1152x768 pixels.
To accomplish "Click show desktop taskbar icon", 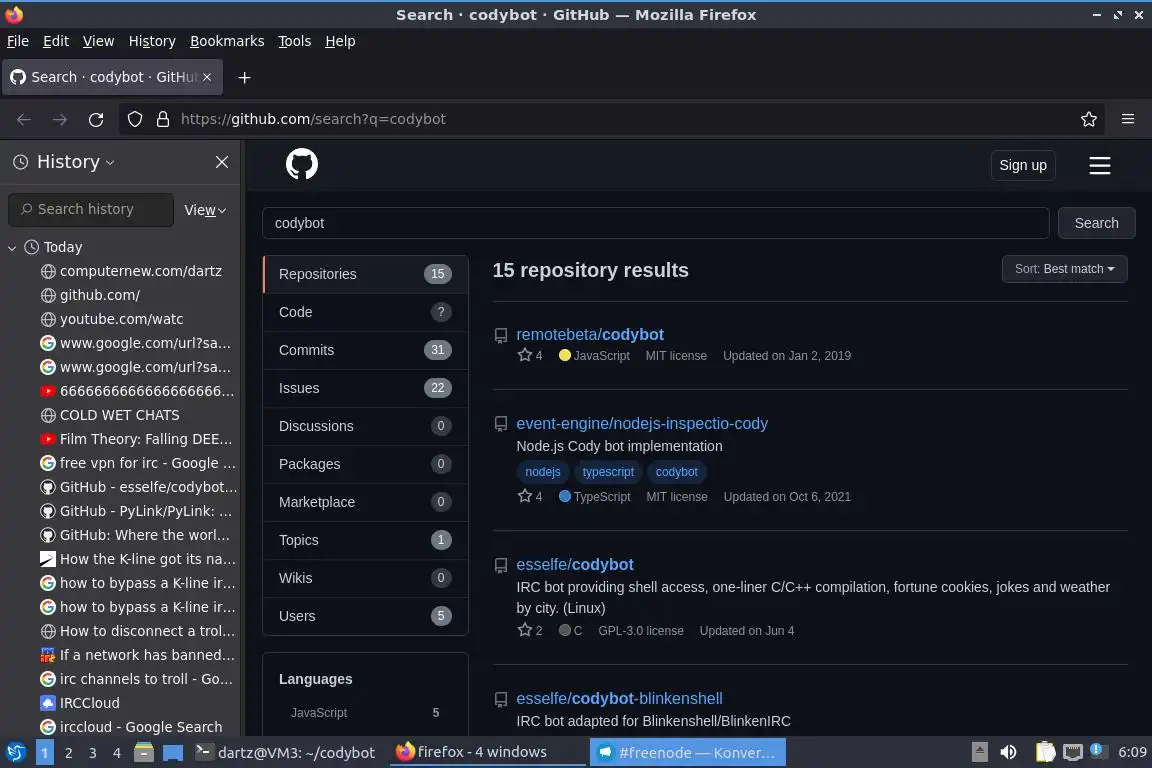I will pyautogui.click(x=173, y=752).
